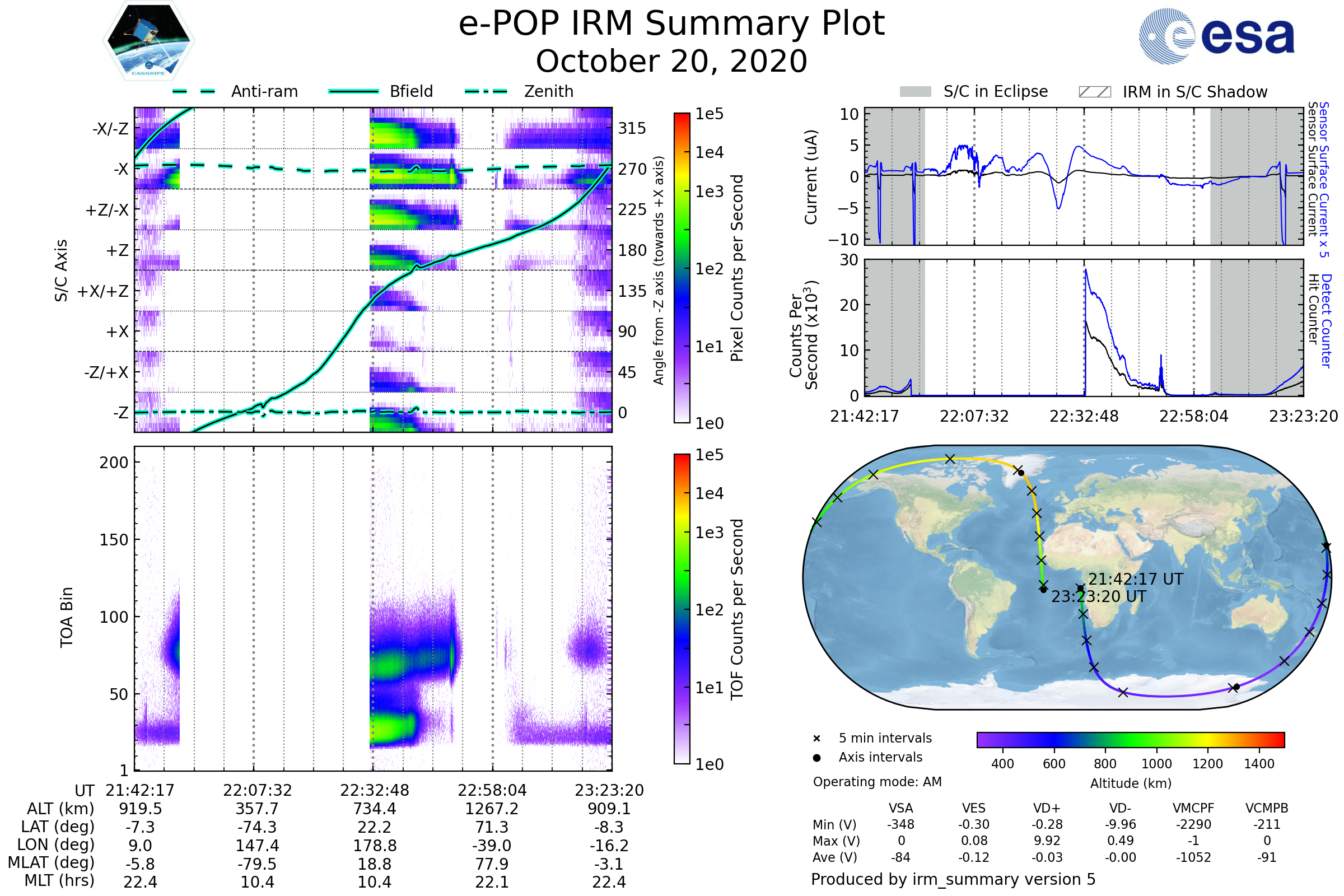Click the TOF Counts per Second colorbar
Image resolution: width=1344 pixels, height=896 pixels.
click(x=682, y=609)
